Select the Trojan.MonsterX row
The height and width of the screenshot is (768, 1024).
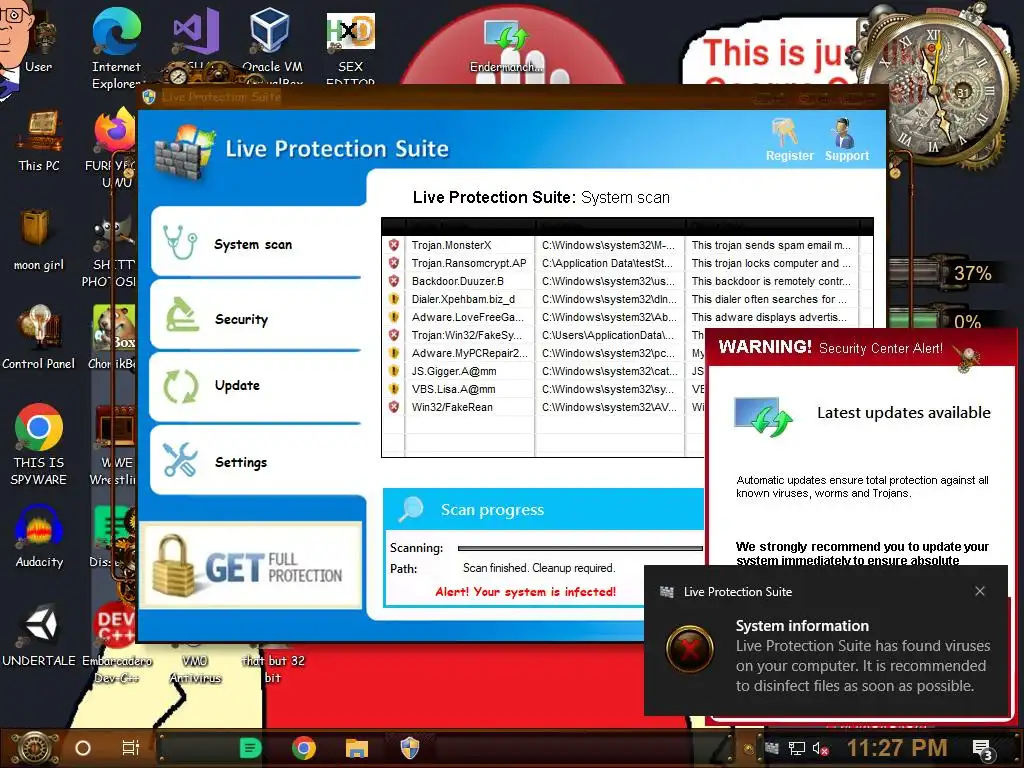(x=627, y=245)
